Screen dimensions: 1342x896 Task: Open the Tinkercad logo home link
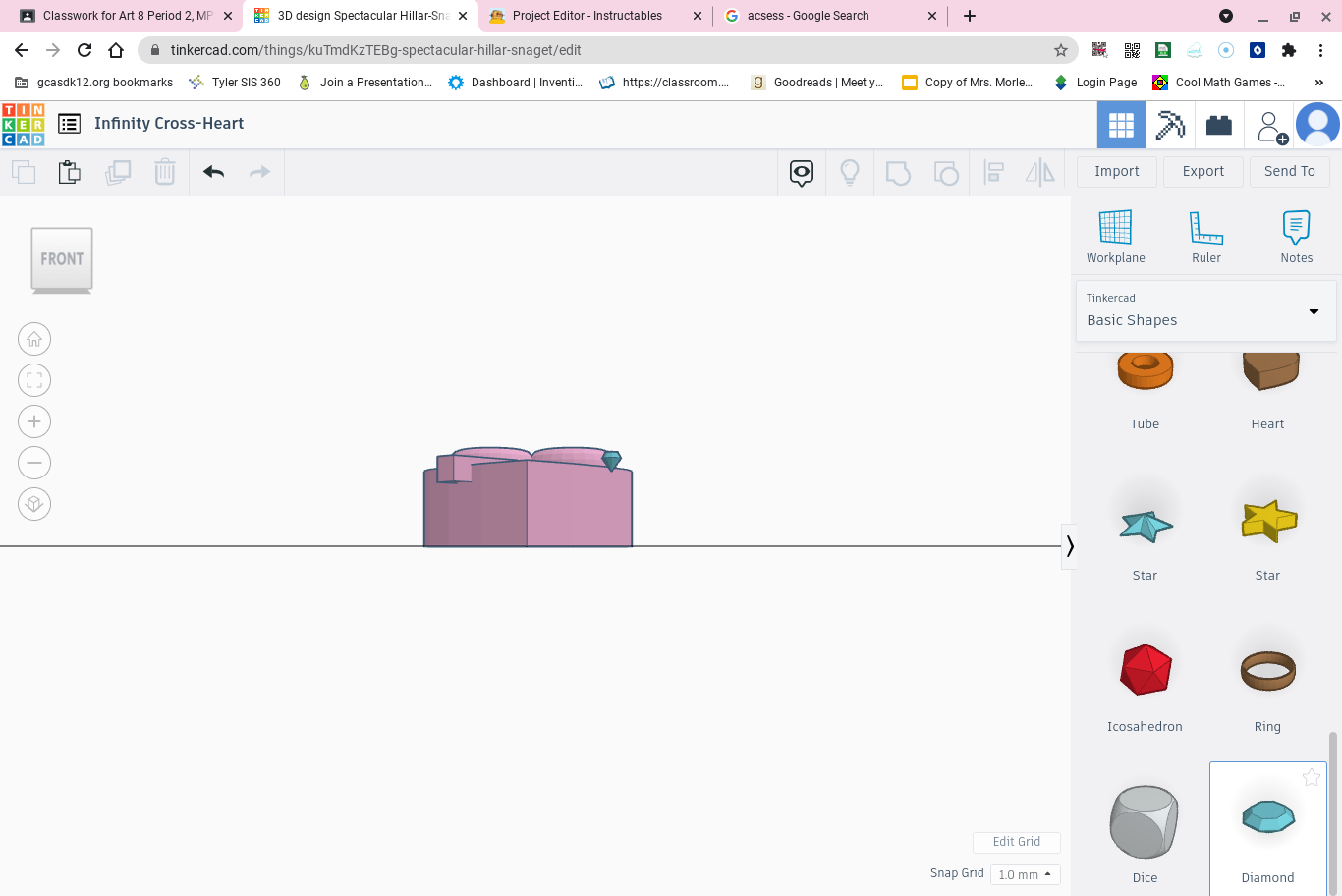(x=24, y=125)
